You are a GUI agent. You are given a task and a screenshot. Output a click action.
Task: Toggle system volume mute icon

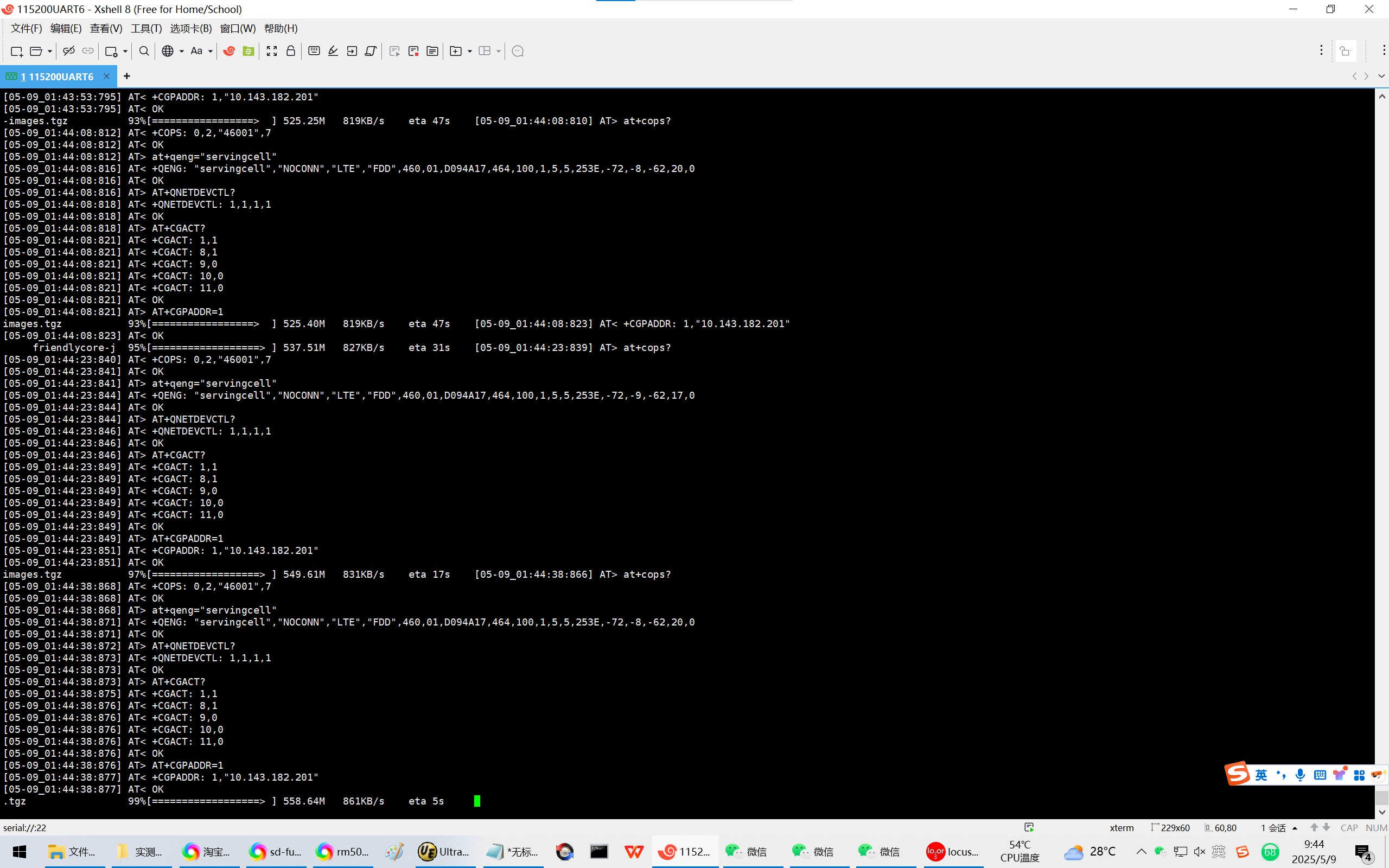(1200, 852)
